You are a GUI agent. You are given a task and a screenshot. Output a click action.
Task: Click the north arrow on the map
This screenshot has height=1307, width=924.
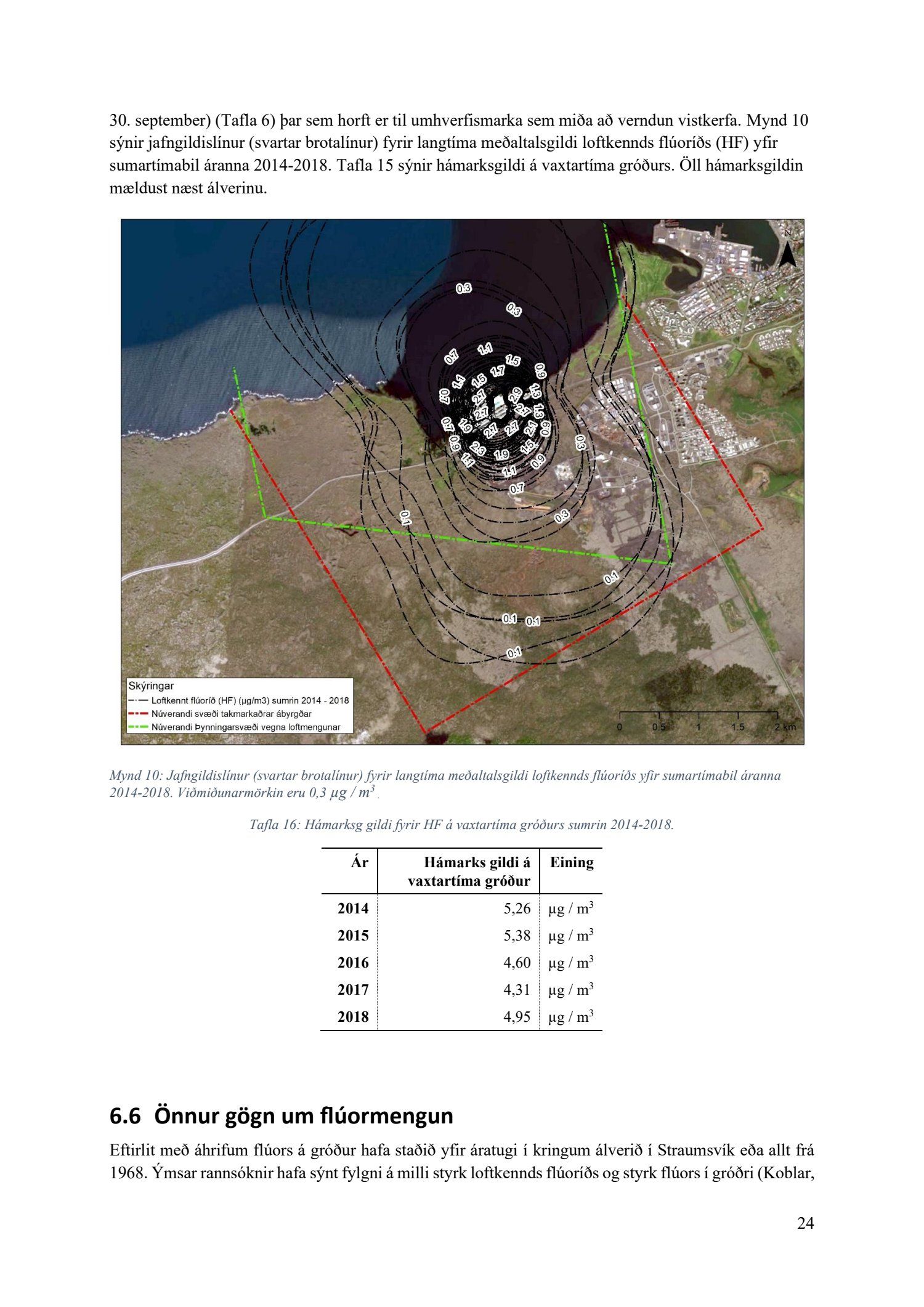pos(787,249)
